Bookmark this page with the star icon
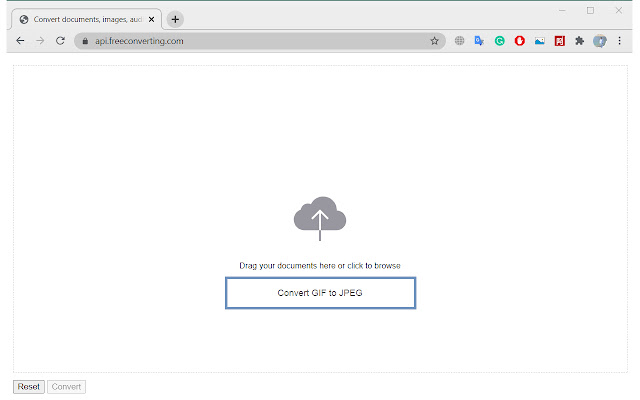The width and height of the screenshot is (640, 400). [434, 41]
